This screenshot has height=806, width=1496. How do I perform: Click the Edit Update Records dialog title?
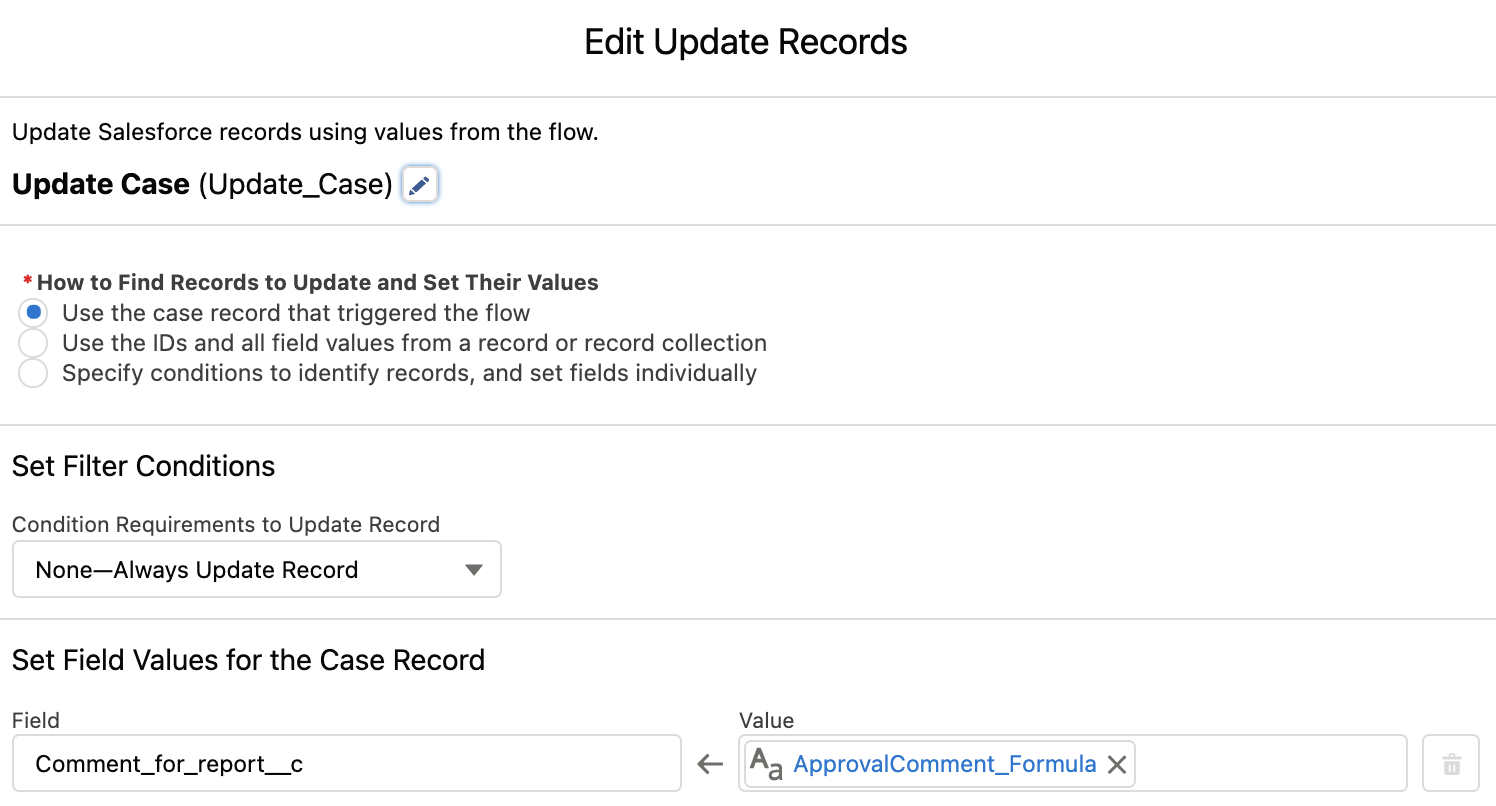(x=745, y=42)
